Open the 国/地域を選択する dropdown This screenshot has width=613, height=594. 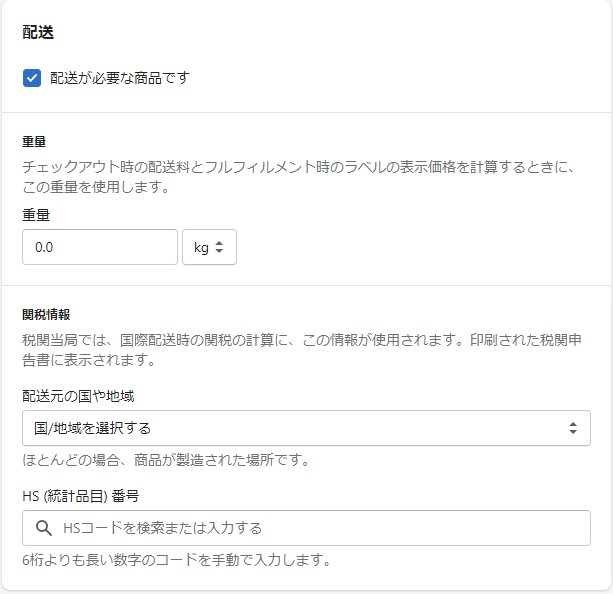305,428
